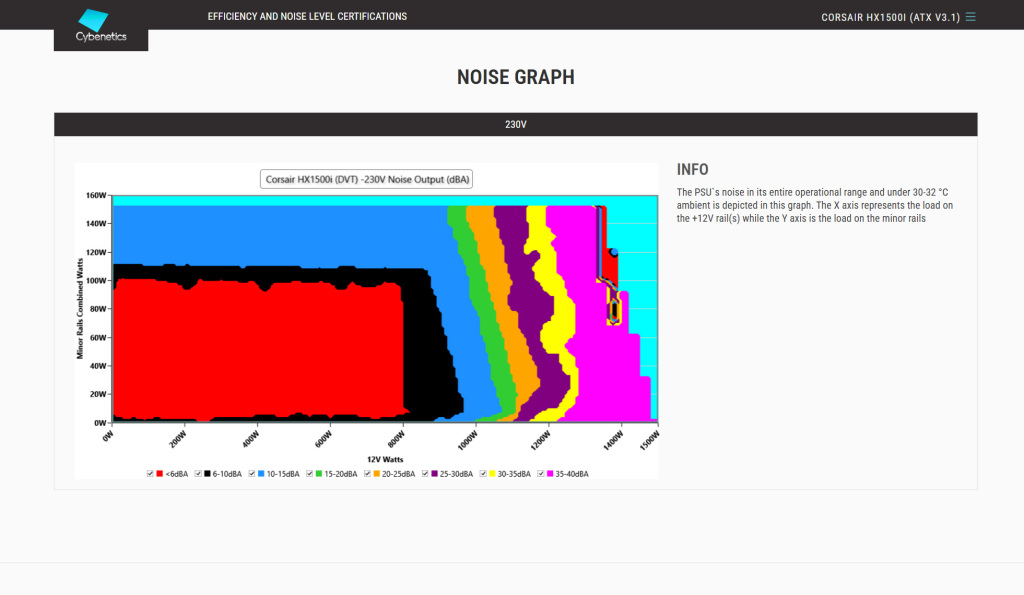Click the magenta 35-40dBA legend swatch

[x=551, y=473]
